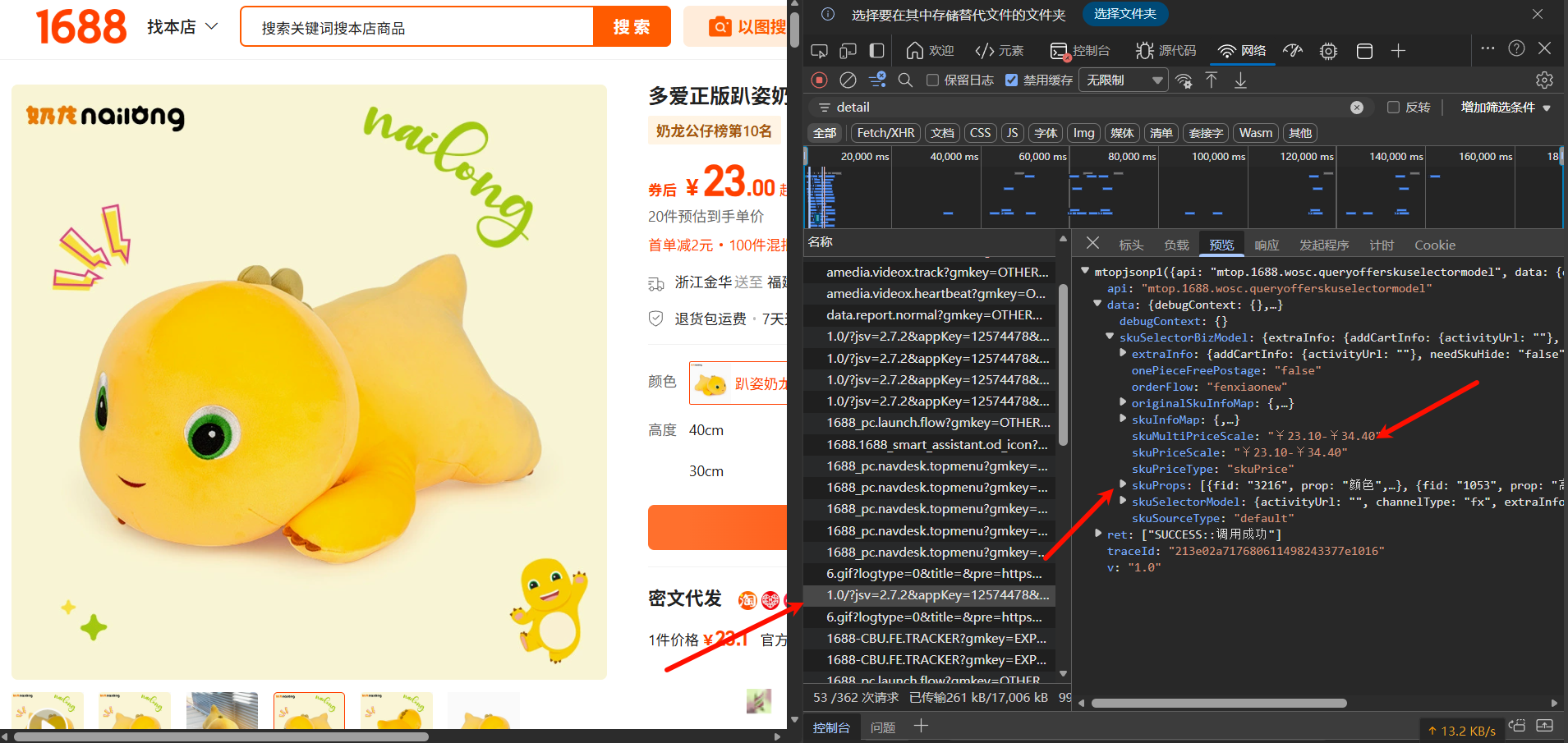Click the orange 搜索 button
This screenshot has width=1568, height=743.
coord(631,27)
